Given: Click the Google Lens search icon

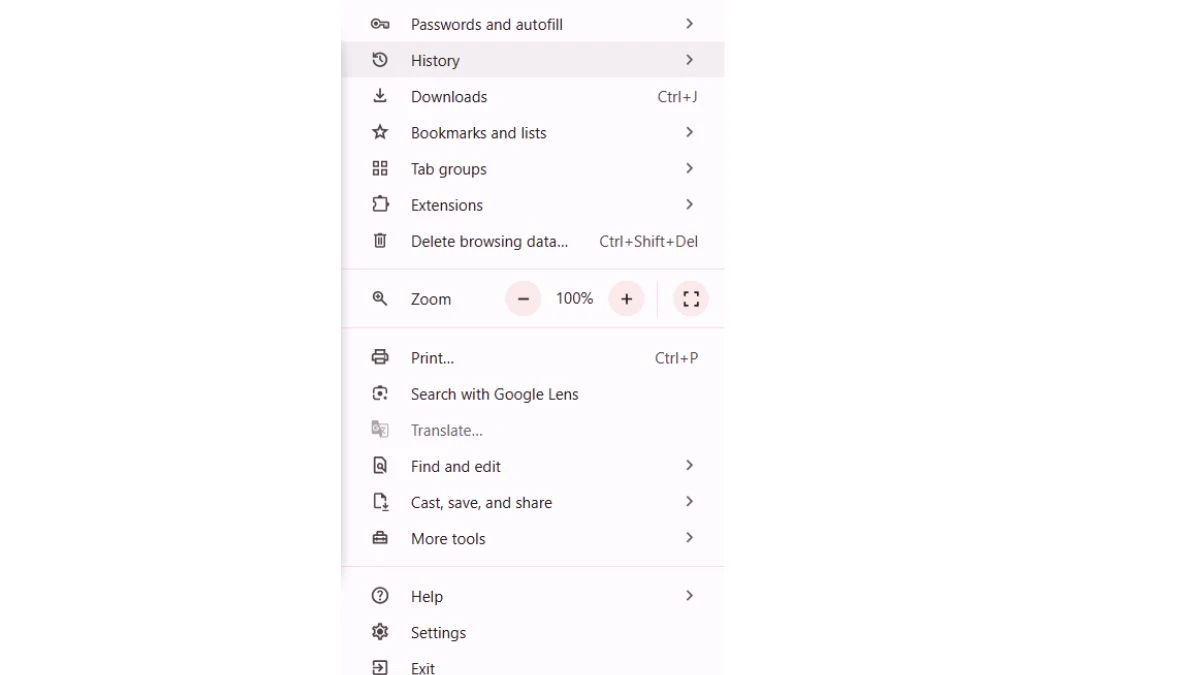Looking at the screenshot, I should (x=380, y=394).
